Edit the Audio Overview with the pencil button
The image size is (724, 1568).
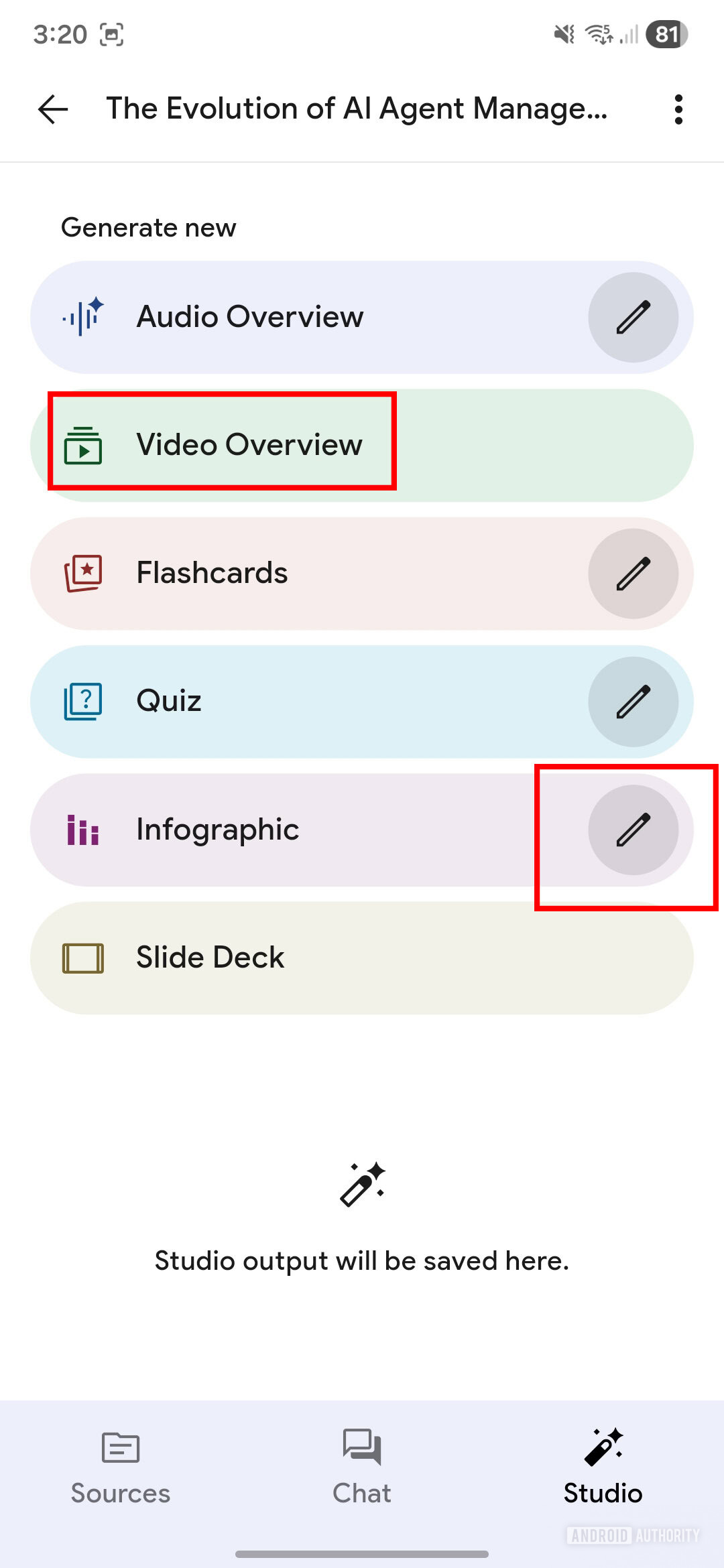[634, 316]
